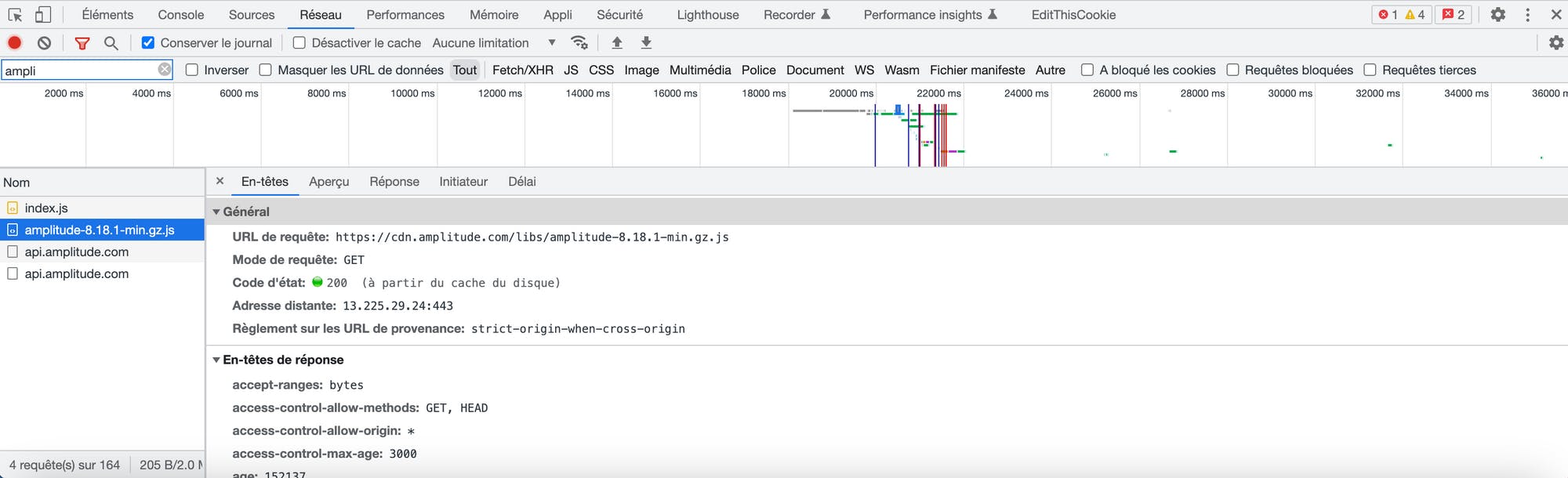Switch to Sources panel tab
This screenshot has width=1568, height=478.
(252, 15)
